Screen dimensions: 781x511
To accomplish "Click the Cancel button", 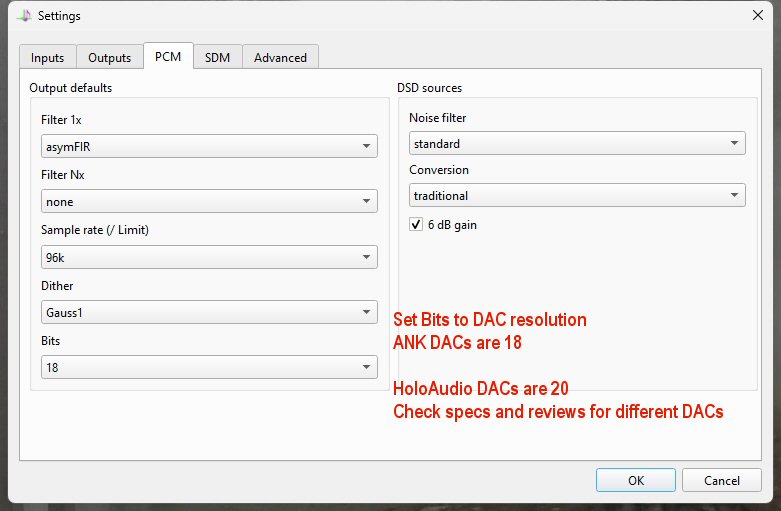I will coord(722,480).
